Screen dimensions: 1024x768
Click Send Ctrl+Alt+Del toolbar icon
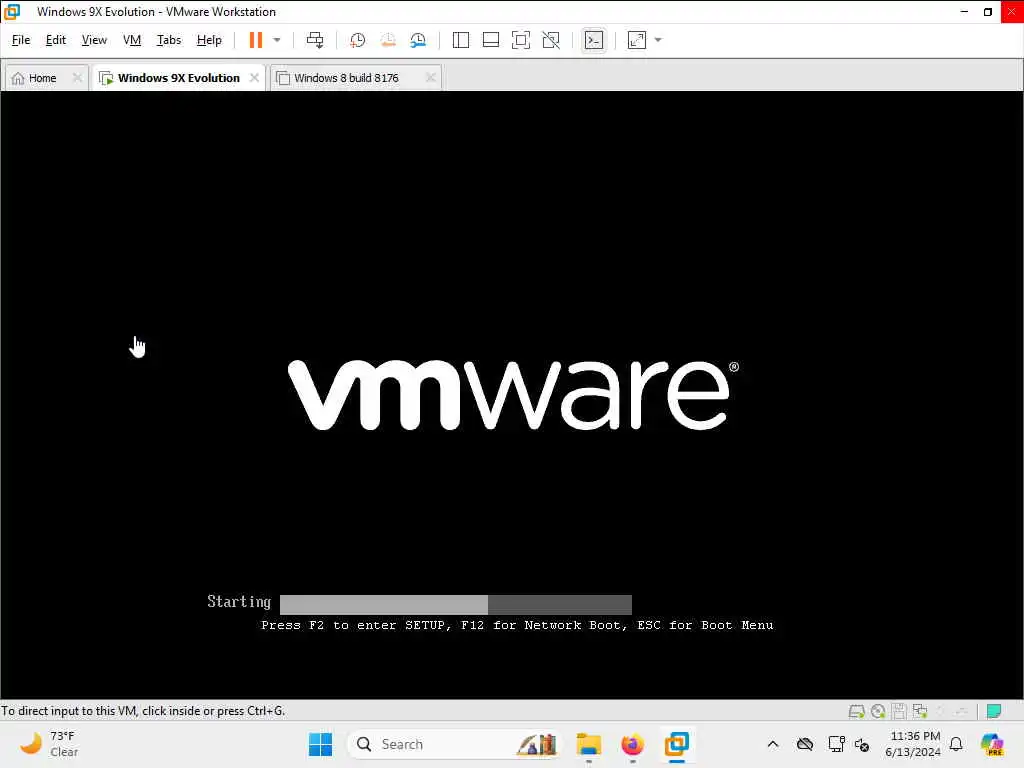(315, 40)
